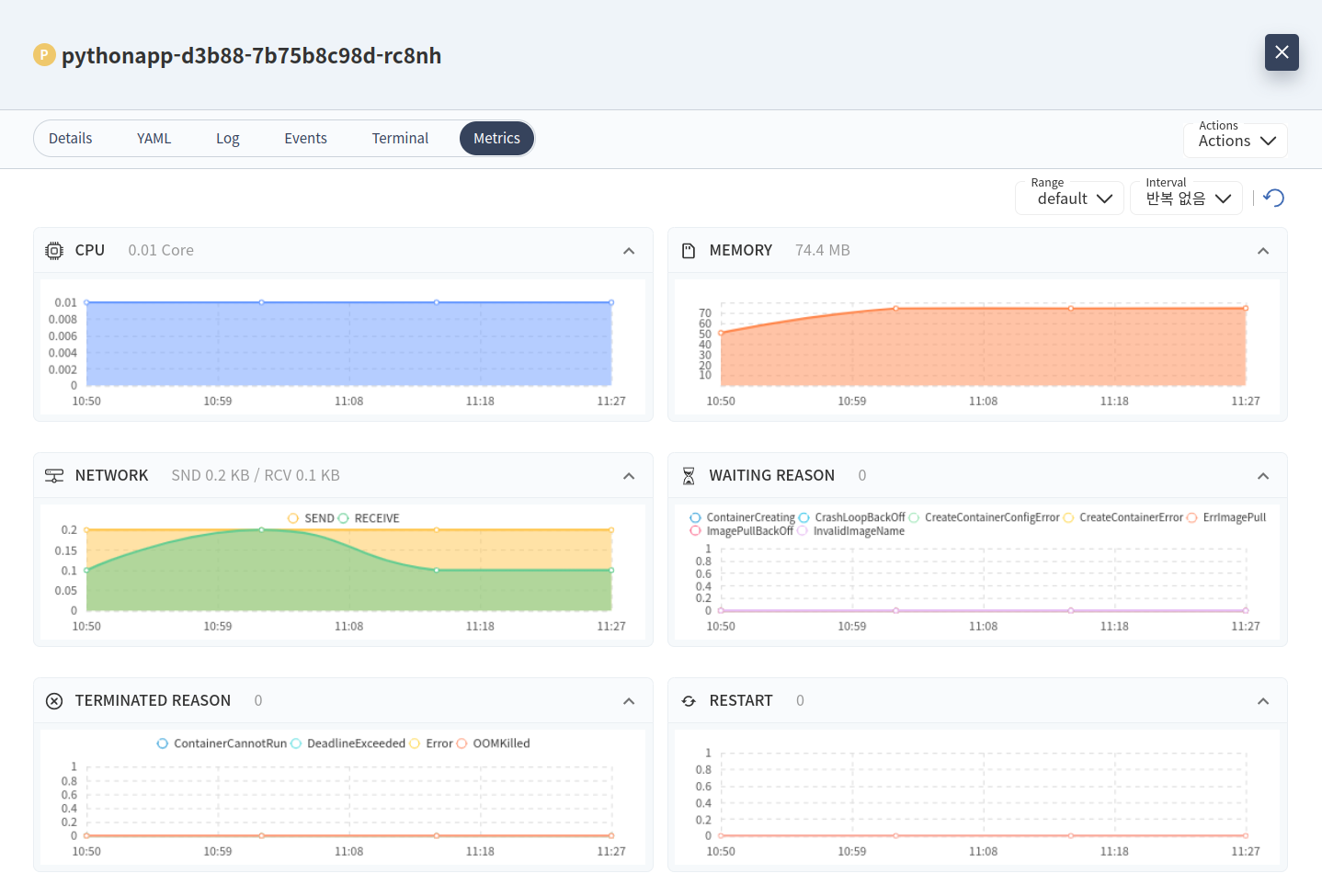The height and width of the screenshot is (896, 1322).
Task: Collapse the RESTART panel
Action: point(1263,701)
